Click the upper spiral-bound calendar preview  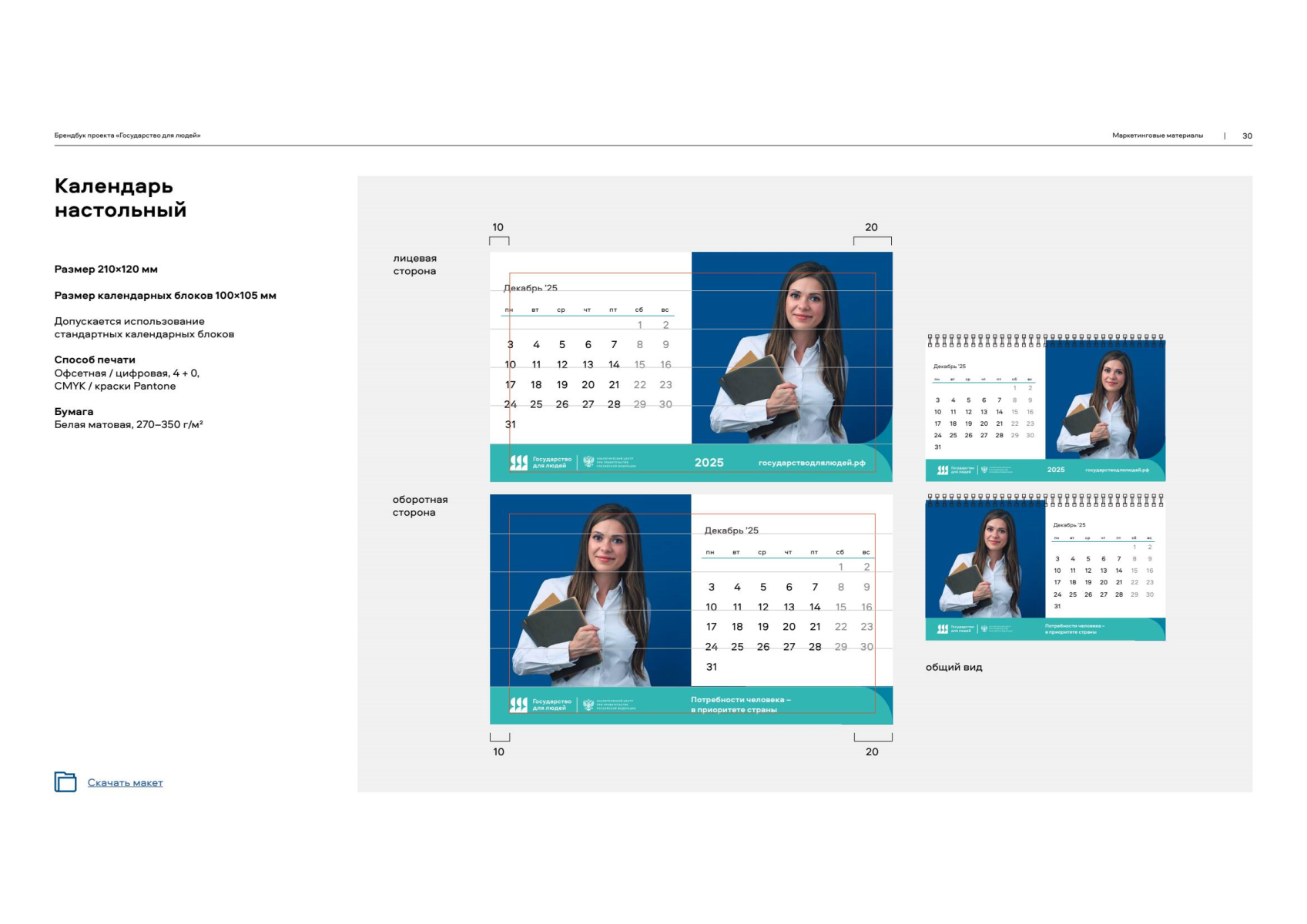1045,409
